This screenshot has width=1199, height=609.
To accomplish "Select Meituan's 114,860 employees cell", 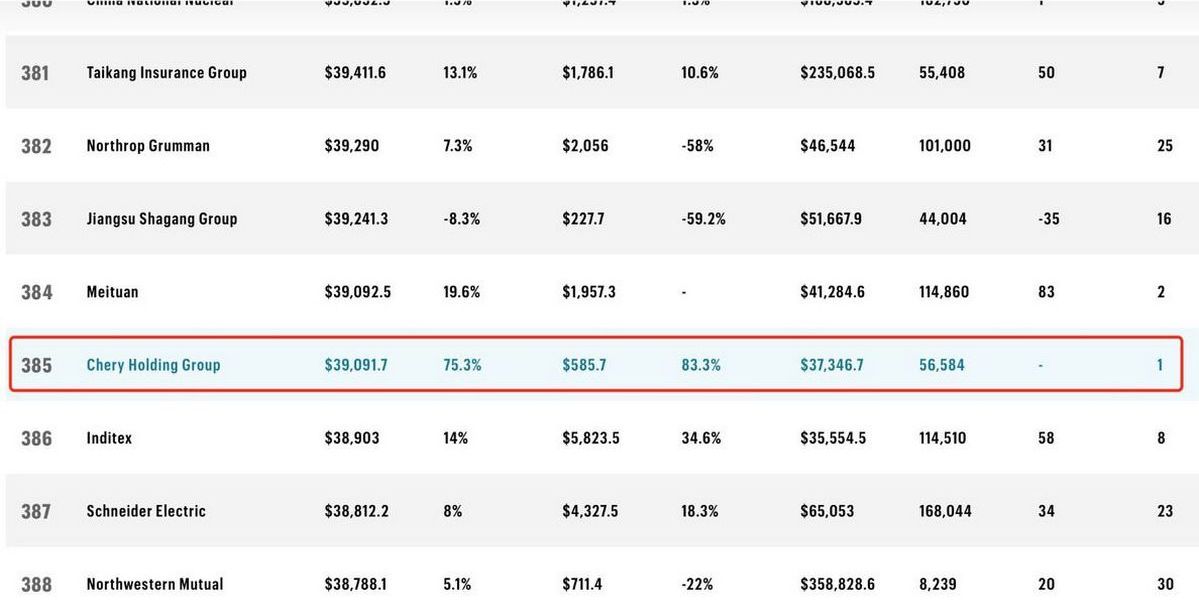I will (x=944, y=292).
